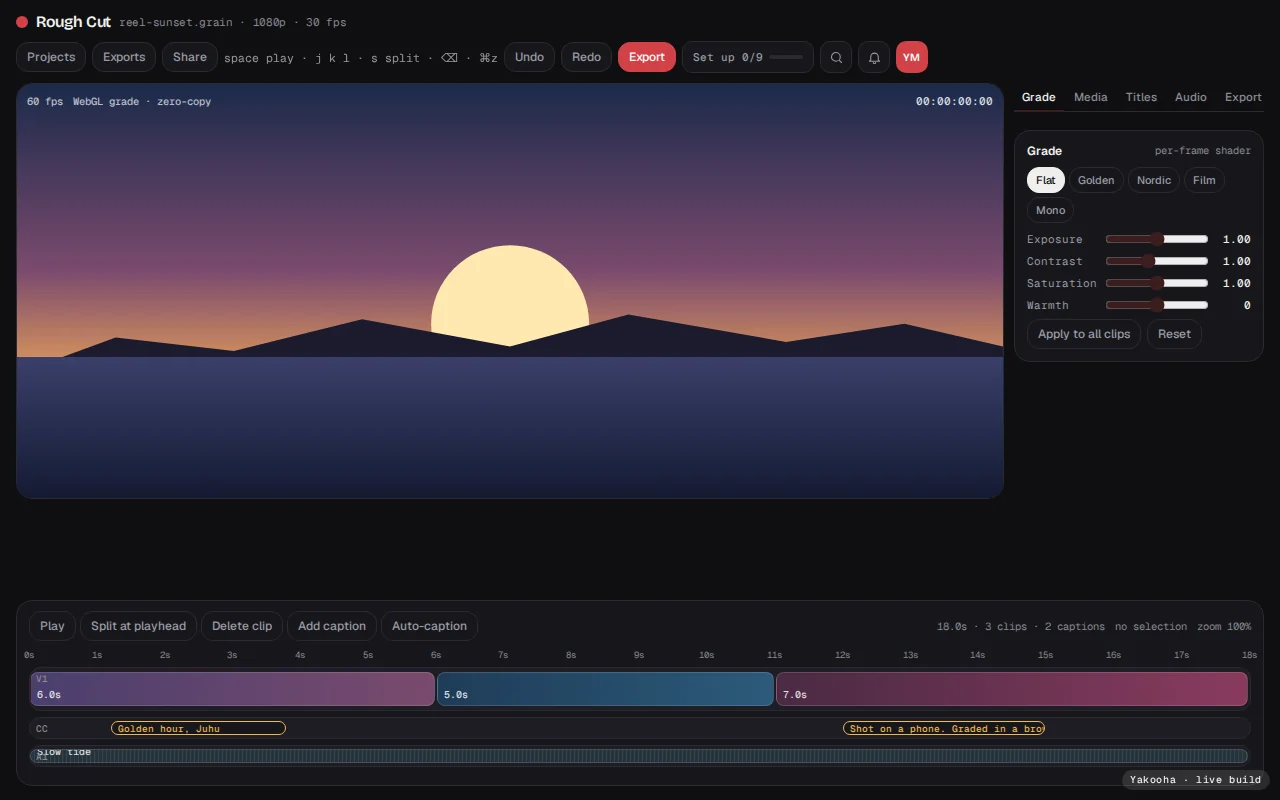Click the 9s mark on timeline ruler

(639, 655)
